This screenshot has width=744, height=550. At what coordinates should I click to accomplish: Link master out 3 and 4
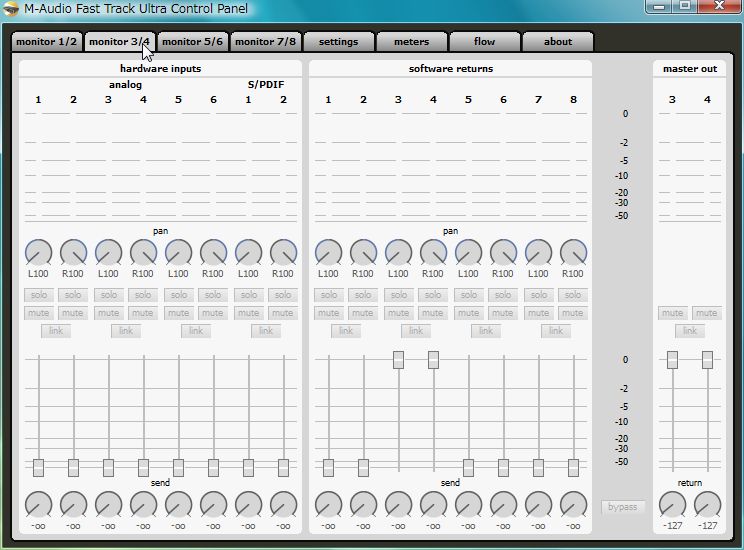(690, 331)
